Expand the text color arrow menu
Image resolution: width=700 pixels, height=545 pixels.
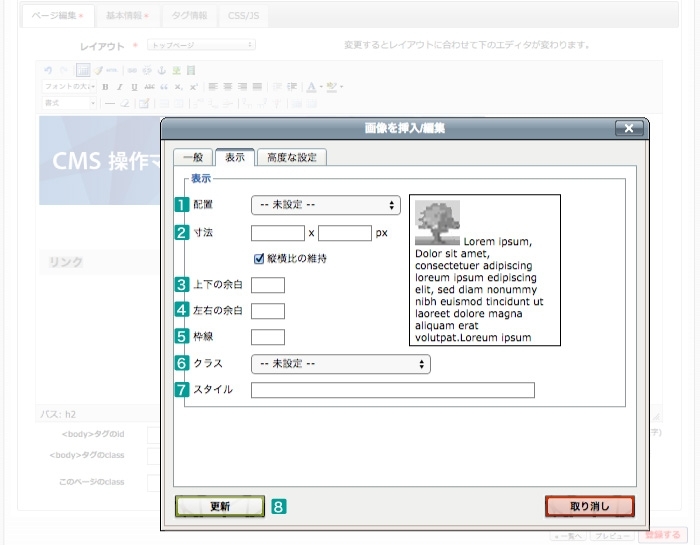(321, 87)
